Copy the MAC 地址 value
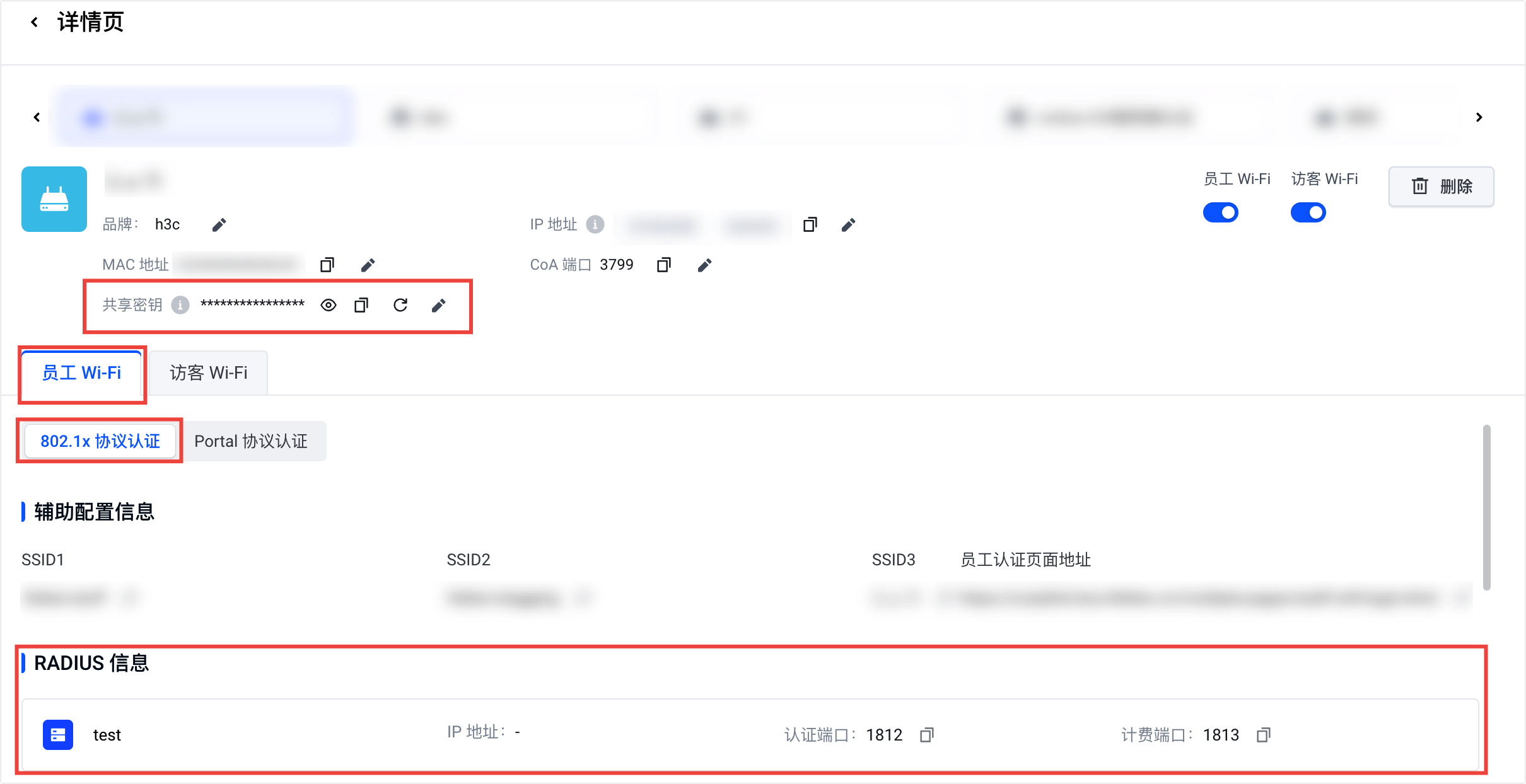This screenshot has width=1526, height=784. [327, 265]
